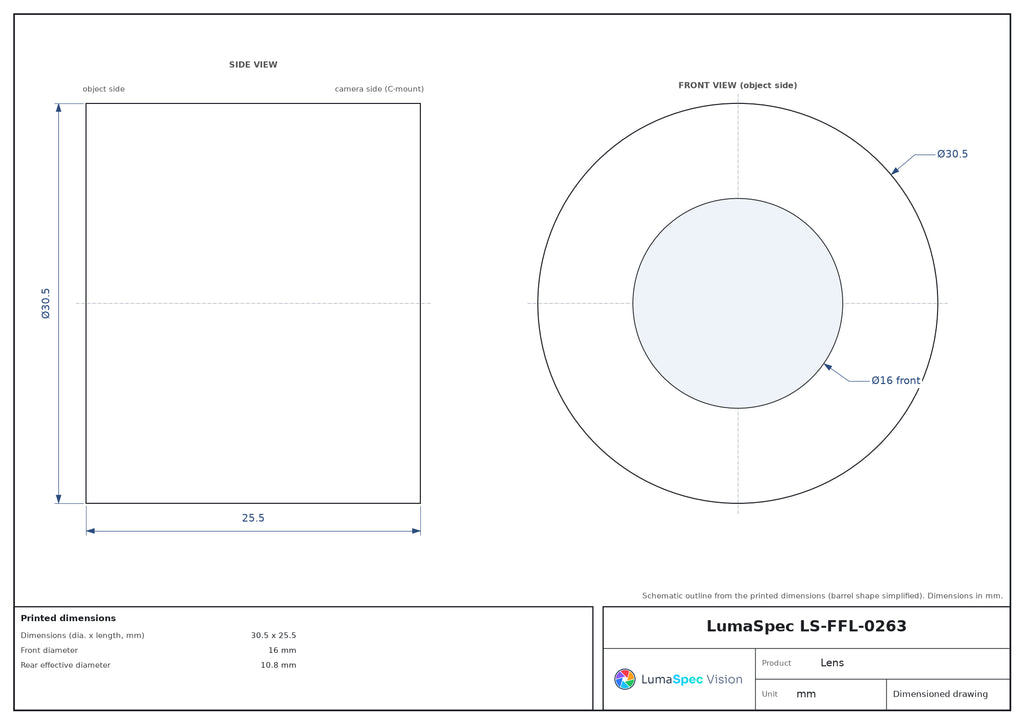Click the 'LumaSpec Vision' brand name text
Image resolution: width=1024 pixels, height=724 pixels.
pyautogui.click(x=692, y=680)
